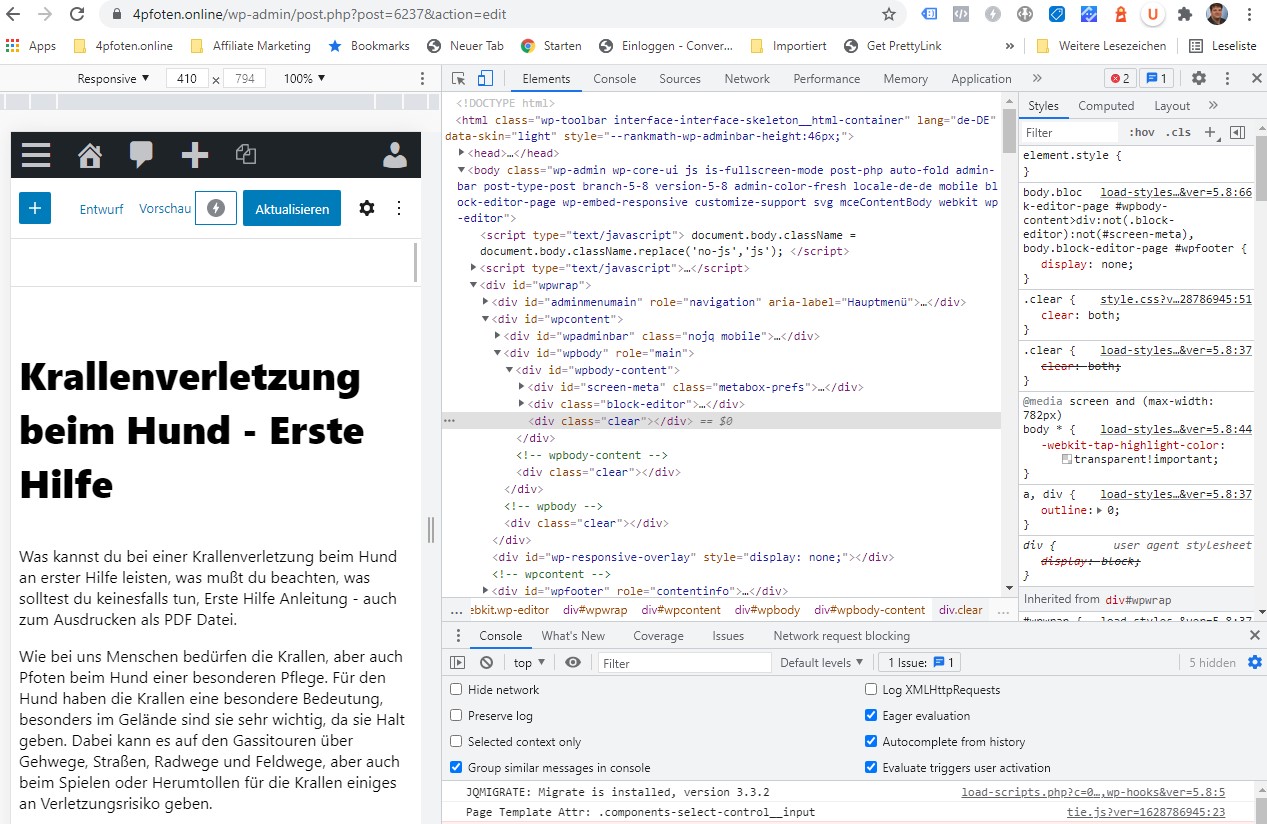The width and height of the screenshot is (1267, 824).
Task: Open the Computed styles tab
Action: tap(1106, 106)
